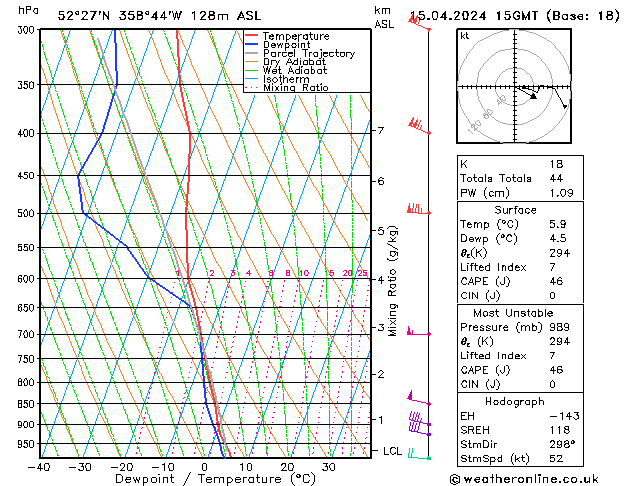Click the wind barb at 500 hPa
The image size is (629, 486).
(419, 209)
